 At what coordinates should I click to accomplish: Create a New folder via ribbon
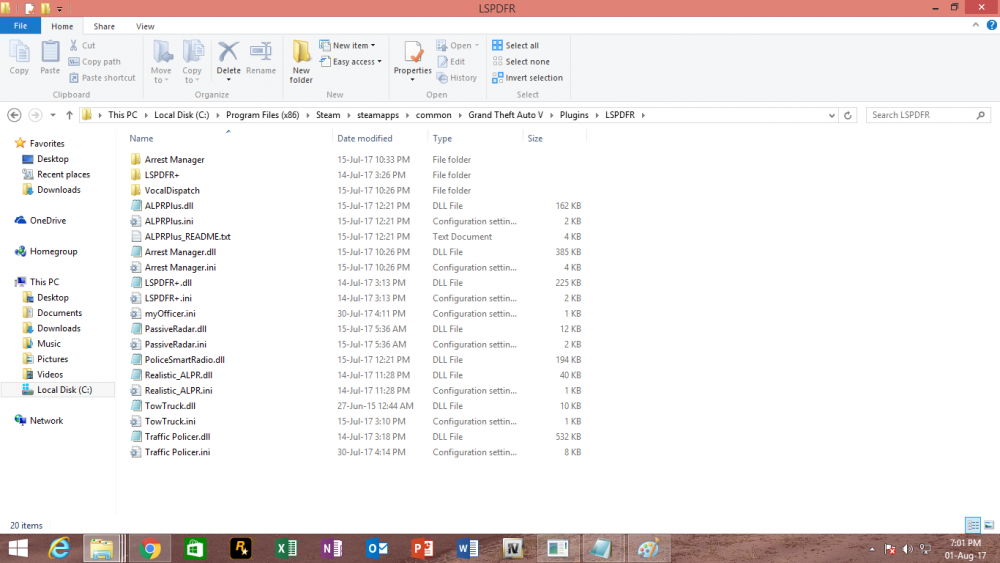pos(301,61)
